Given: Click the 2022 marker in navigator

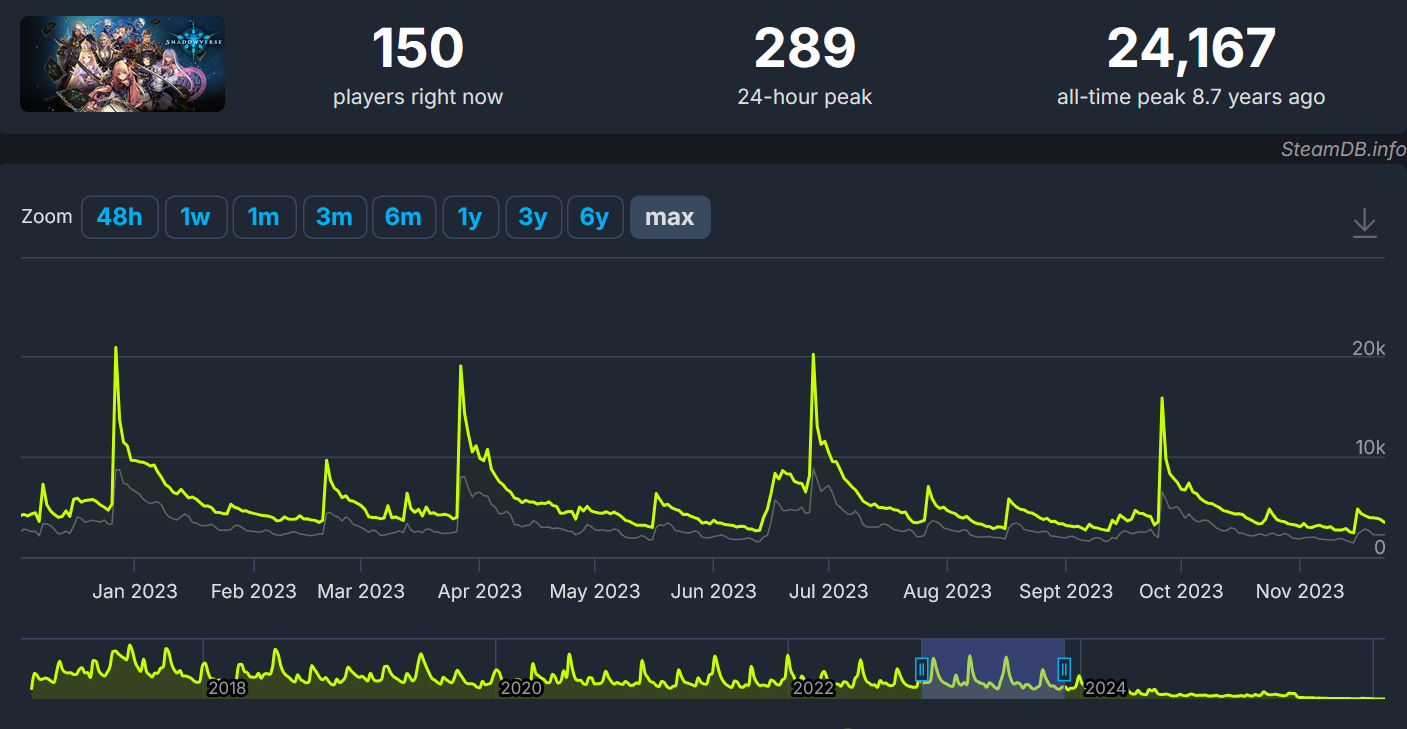Looking at the screenshot, I should [813, 688].
